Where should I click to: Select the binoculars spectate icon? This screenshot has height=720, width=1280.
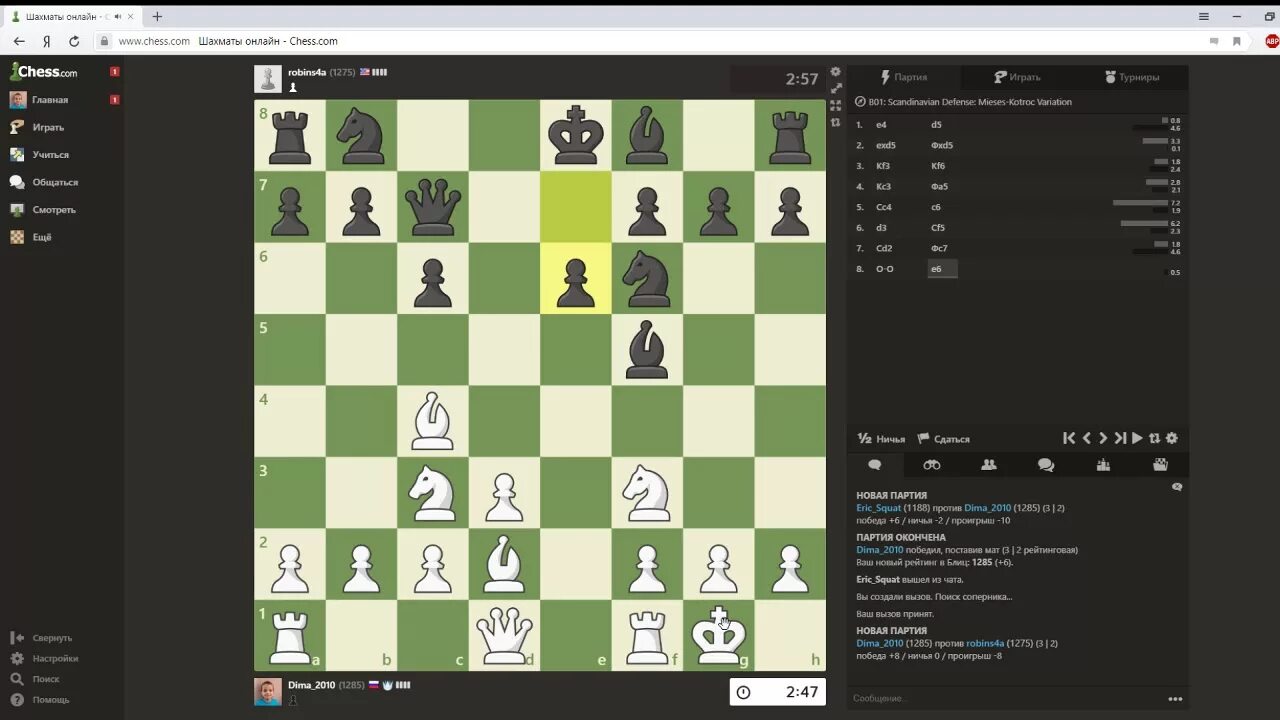click(x=931, y=464)
